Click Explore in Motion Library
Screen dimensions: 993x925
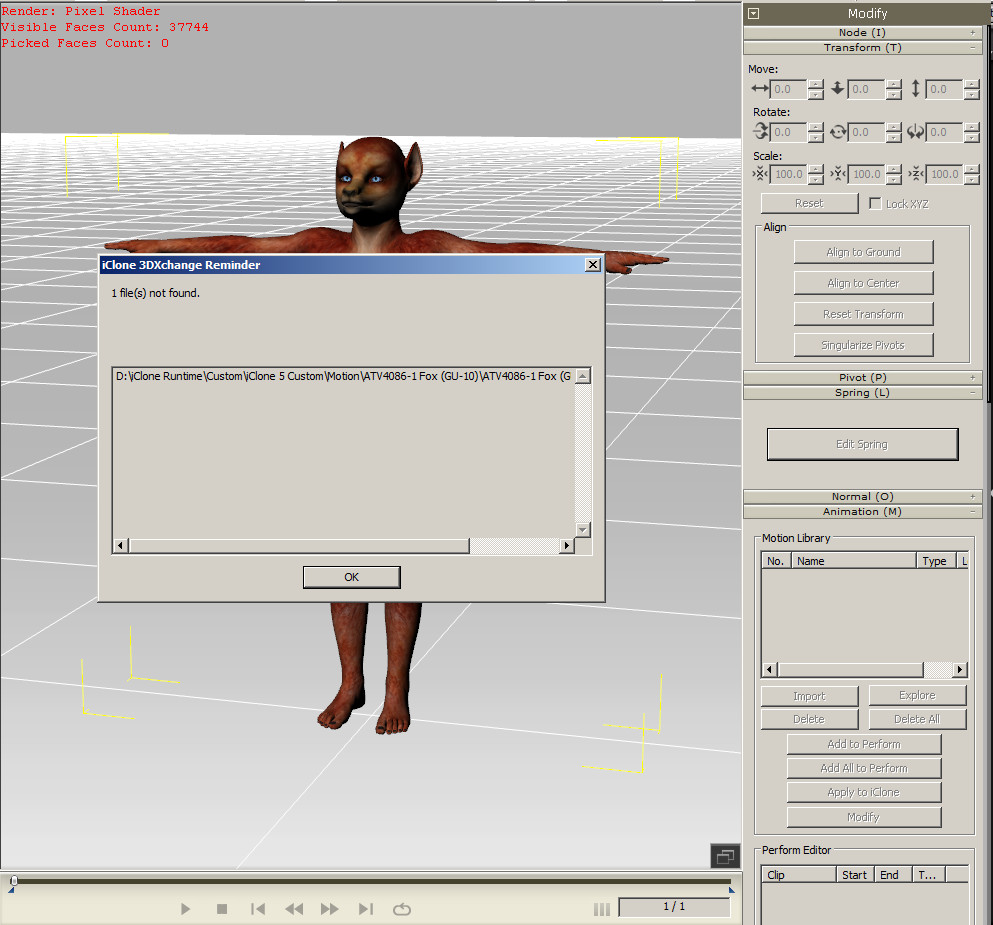pos(917,695)
